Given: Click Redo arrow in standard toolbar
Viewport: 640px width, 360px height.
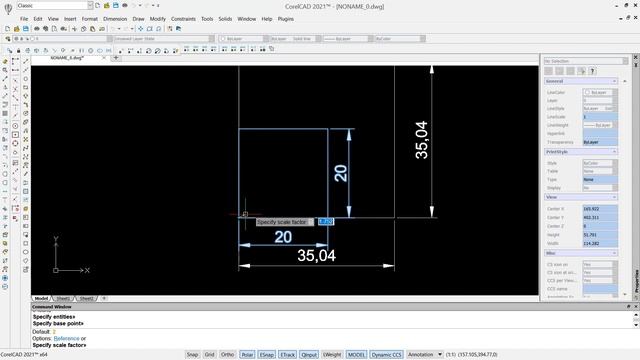Looking at the screenshot, I should tap(126, 29).
